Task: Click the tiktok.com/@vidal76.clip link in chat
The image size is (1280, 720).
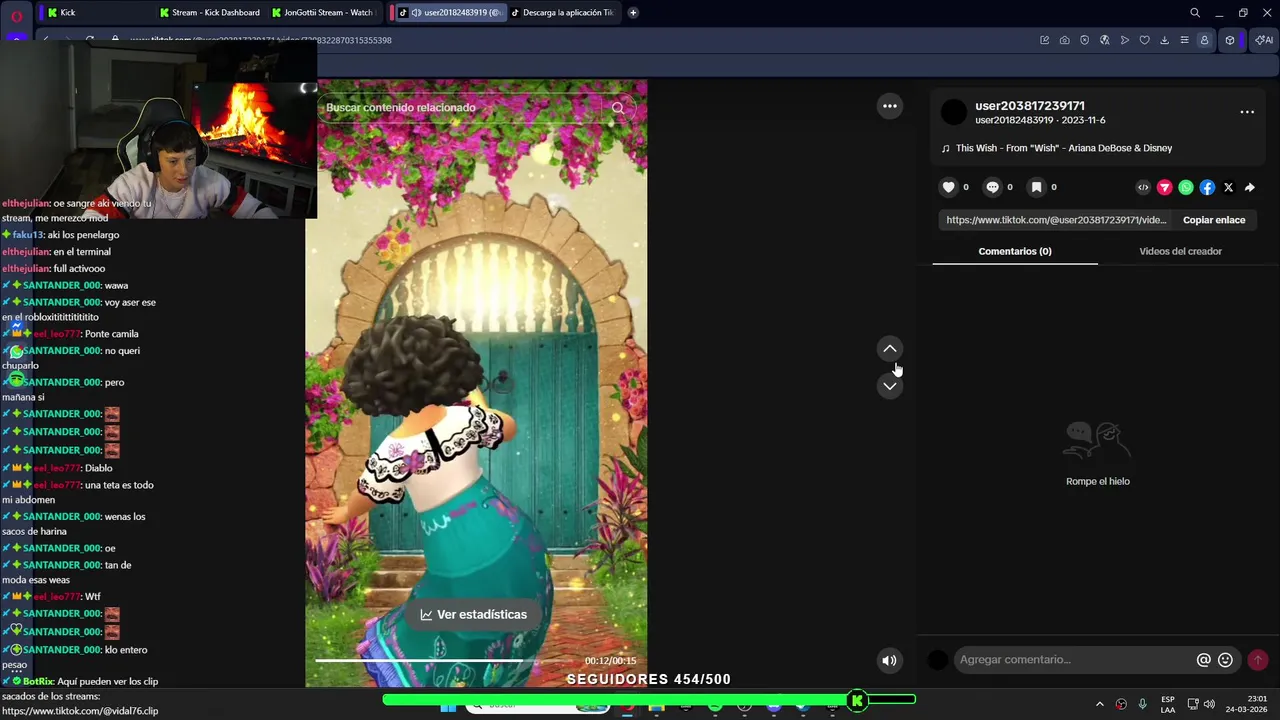Action: tap(80, 711)
